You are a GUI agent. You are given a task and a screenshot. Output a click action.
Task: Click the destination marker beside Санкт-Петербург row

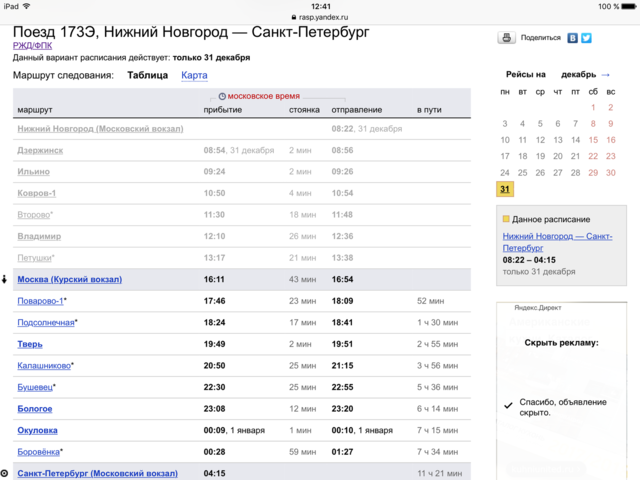[x=6, y=472]
